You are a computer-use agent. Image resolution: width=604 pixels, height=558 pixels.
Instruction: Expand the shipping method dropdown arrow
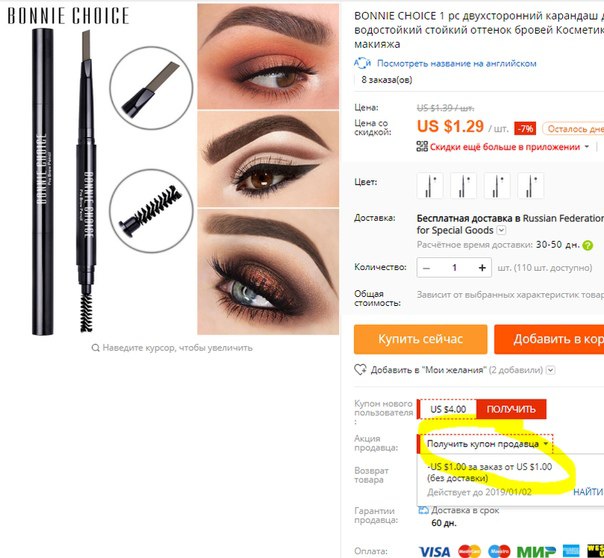[x=502, y=230]
